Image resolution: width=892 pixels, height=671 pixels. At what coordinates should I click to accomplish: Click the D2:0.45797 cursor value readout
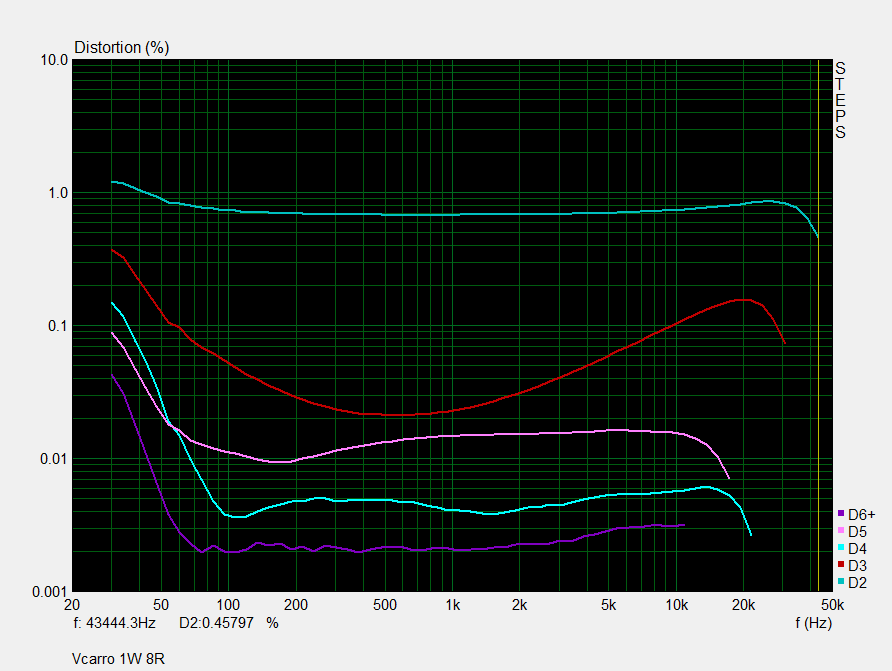pos(216,623)
